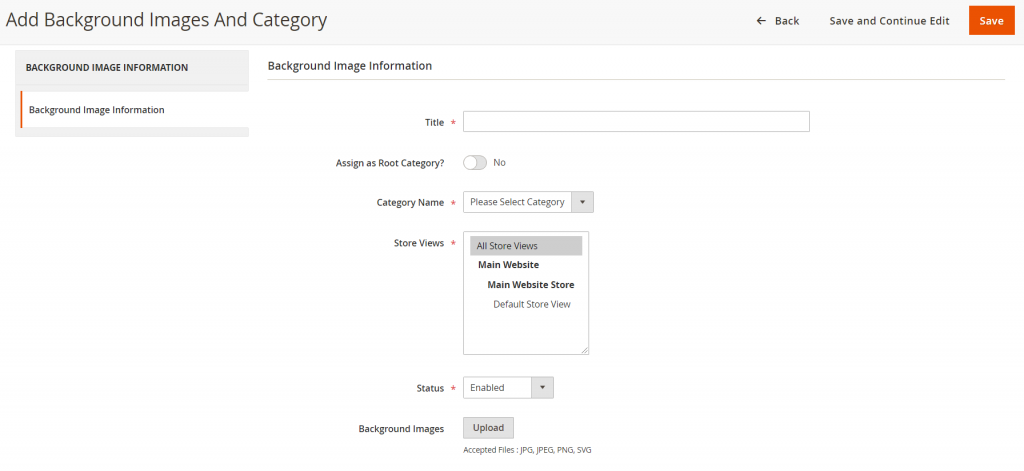Viewport: 1024px width, 471px height.
Task: Click the back arrow icon
Action: [761, 21]
